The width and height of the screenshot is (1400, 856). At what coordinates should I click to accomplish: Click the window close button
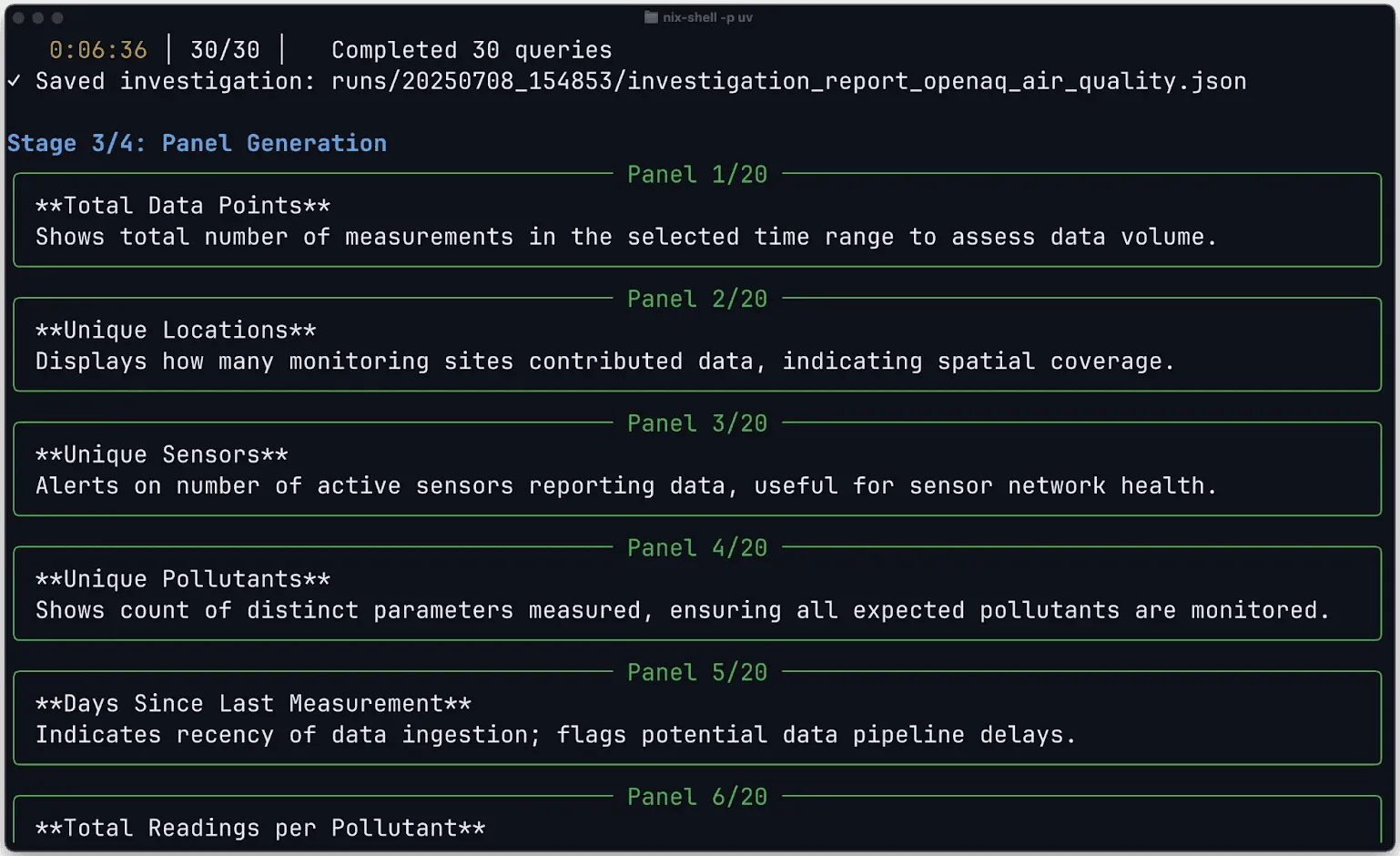tap(18, 18)
